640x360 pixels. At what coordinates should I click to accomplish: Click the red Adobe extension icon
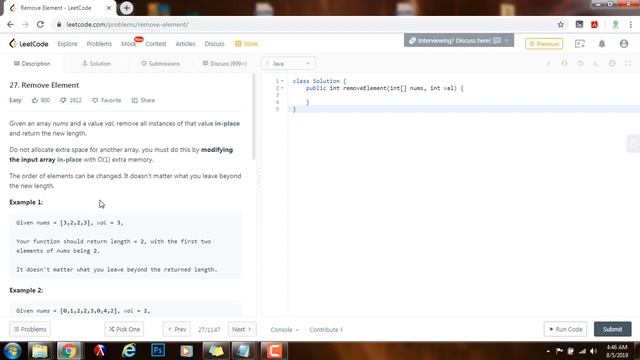tap(594, 24)
